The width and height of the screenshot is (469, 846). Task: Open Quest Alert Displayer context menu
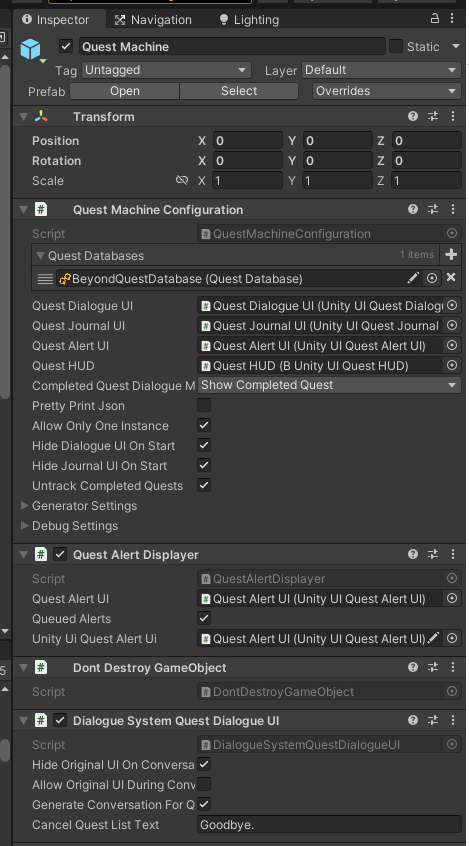[x=453, y=554]
